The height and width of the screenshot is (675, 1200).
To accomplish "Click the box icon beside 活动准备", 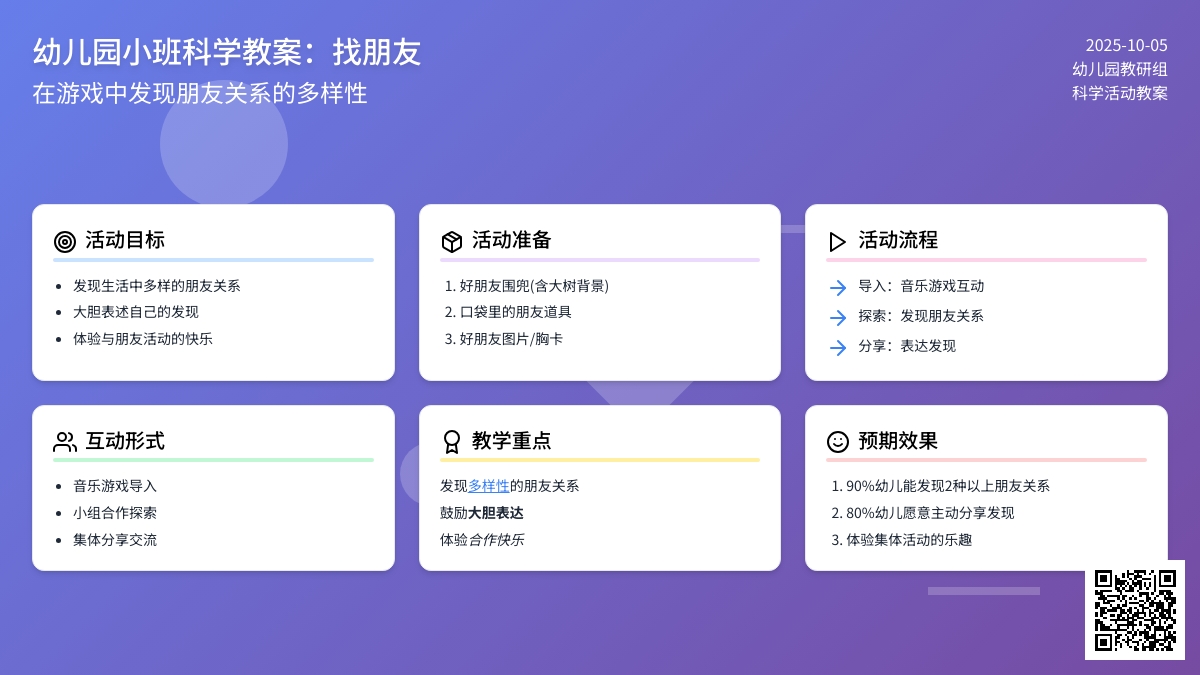I will [452, 241].
